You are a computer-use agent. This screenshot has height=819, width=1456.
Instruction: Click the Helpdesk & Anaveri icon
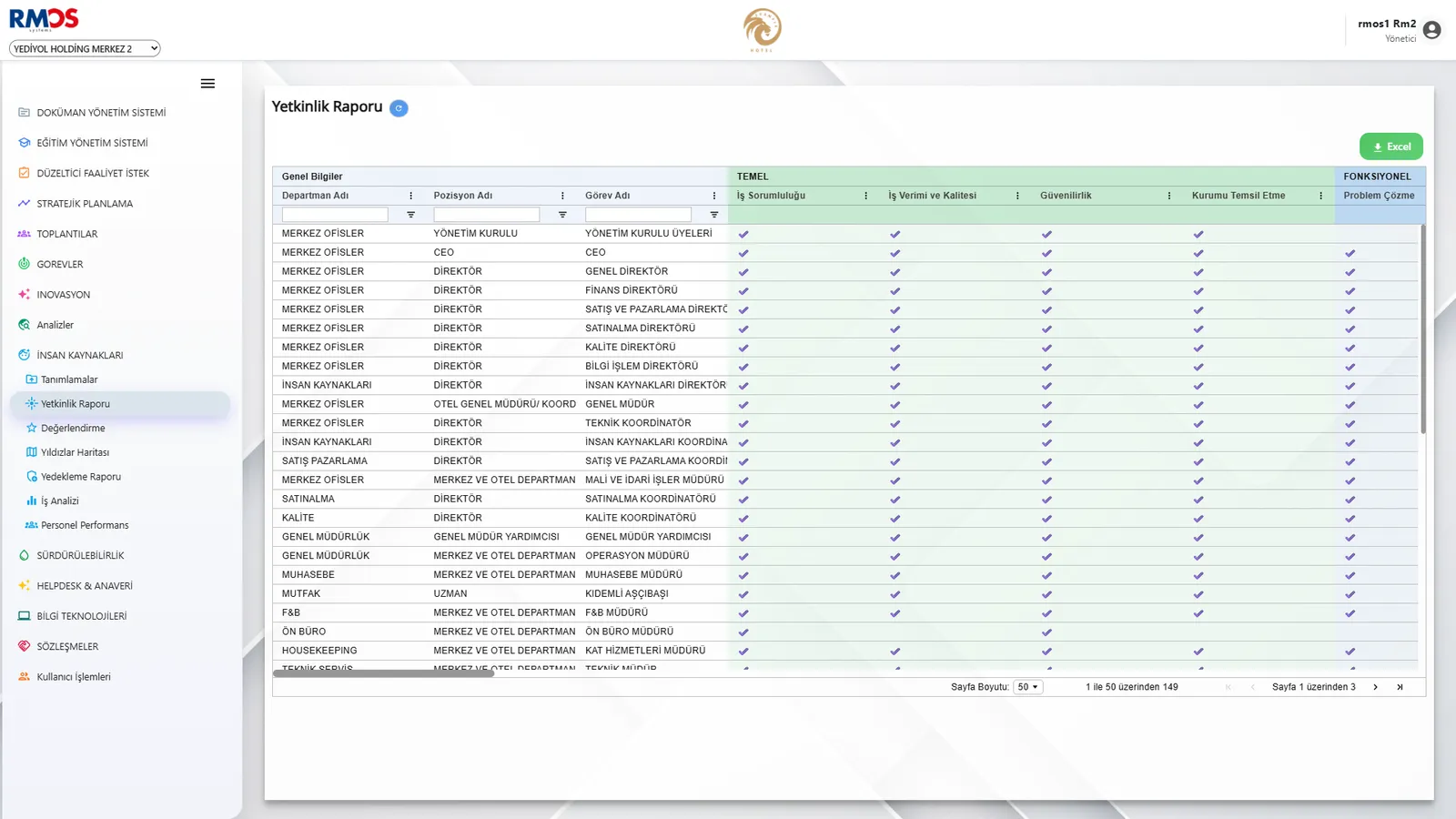coord(25,586)
